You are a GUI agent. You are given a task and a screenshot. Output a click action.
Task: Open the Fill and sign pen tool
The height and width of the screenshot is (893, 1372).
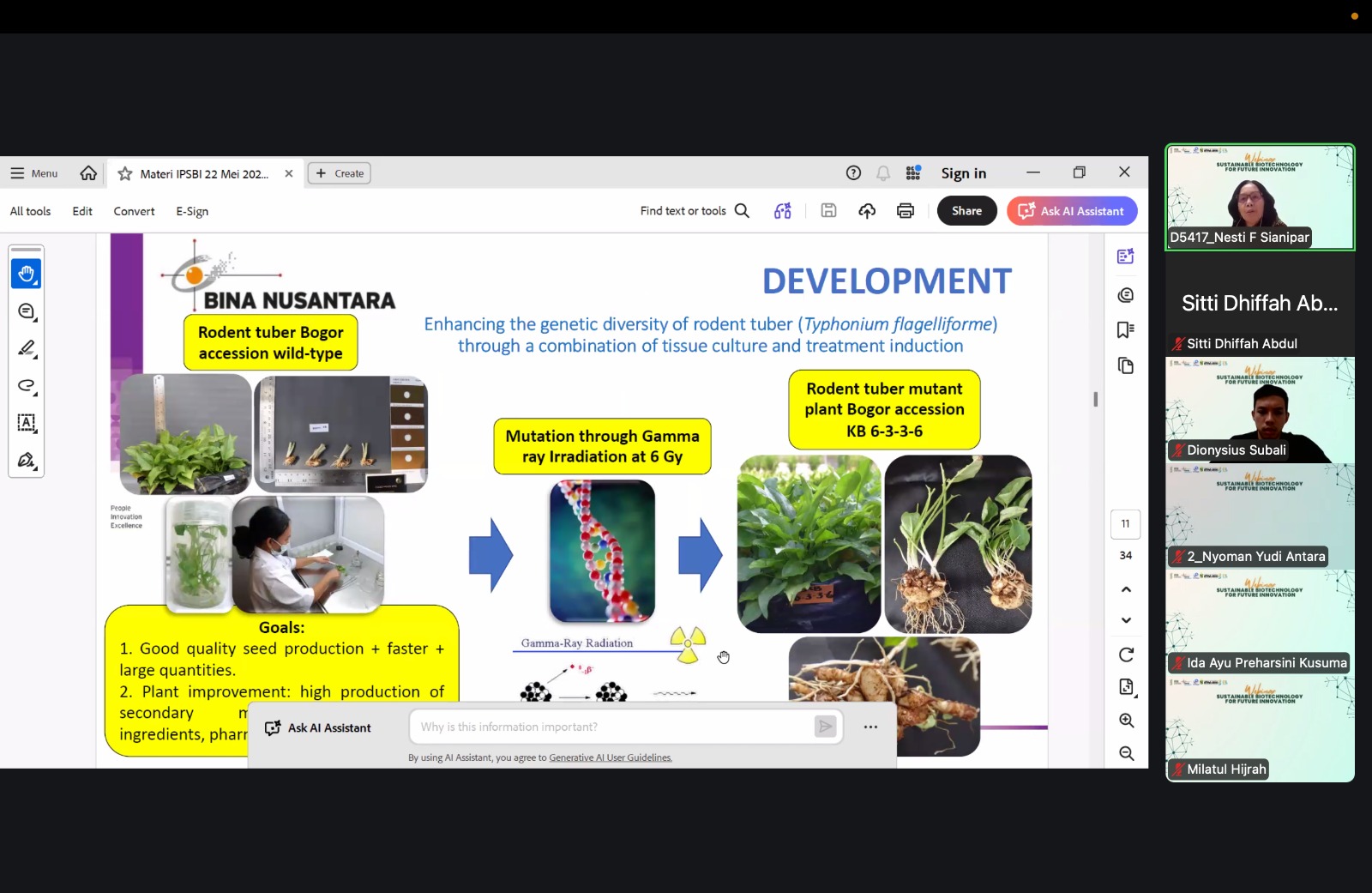click(26, 460)
